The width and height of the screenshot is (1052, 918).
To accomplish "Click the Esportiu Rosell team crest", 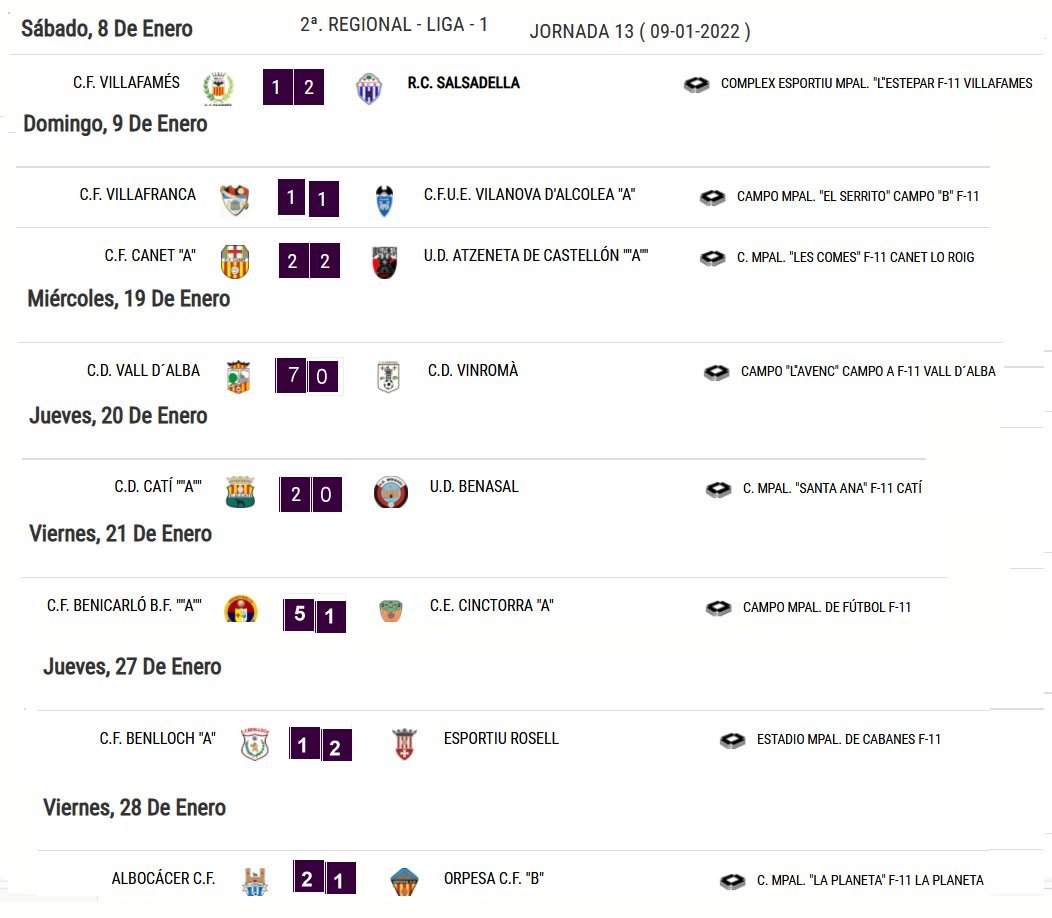I will point(405,744).
